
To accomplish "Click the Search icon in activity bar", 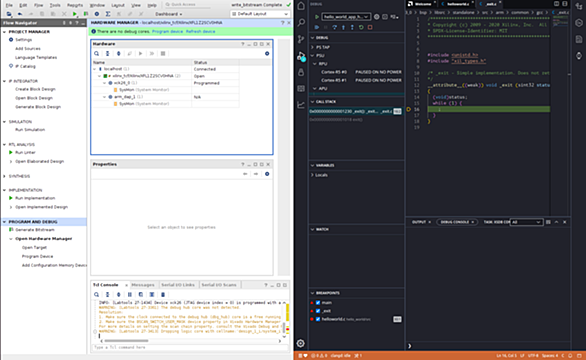I will click(x=301, y=22).
